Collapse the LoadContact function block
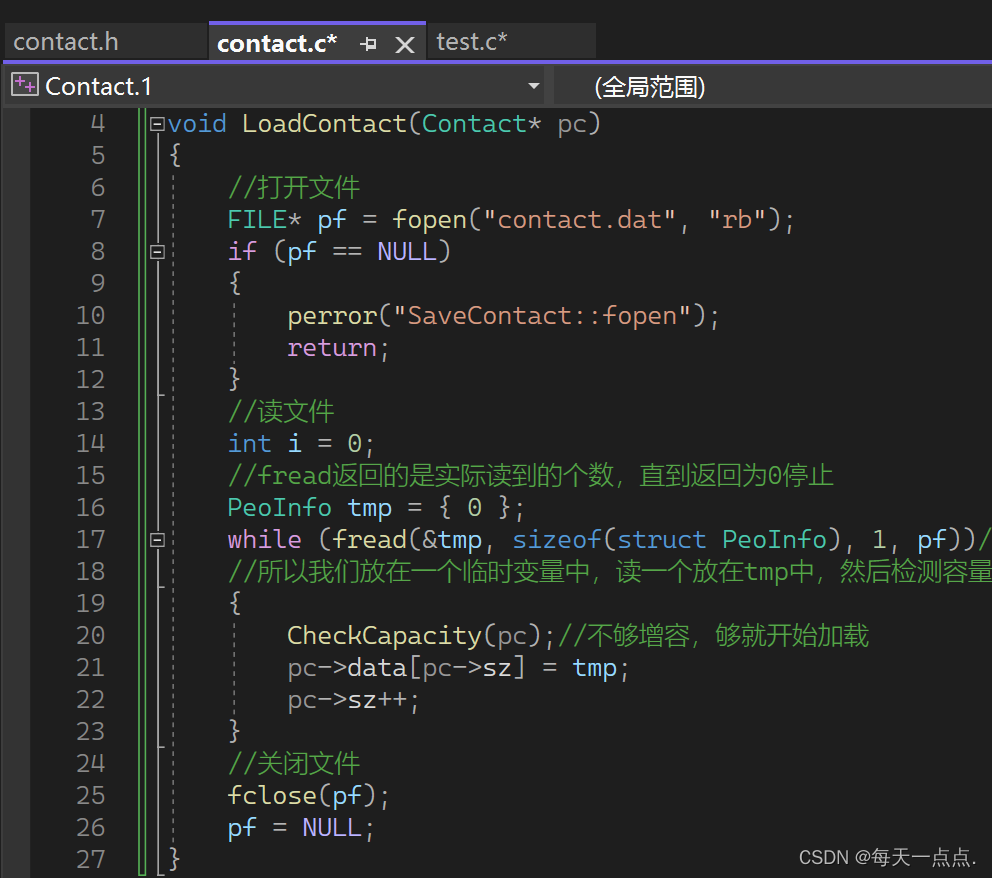 (x=157, y=124)
